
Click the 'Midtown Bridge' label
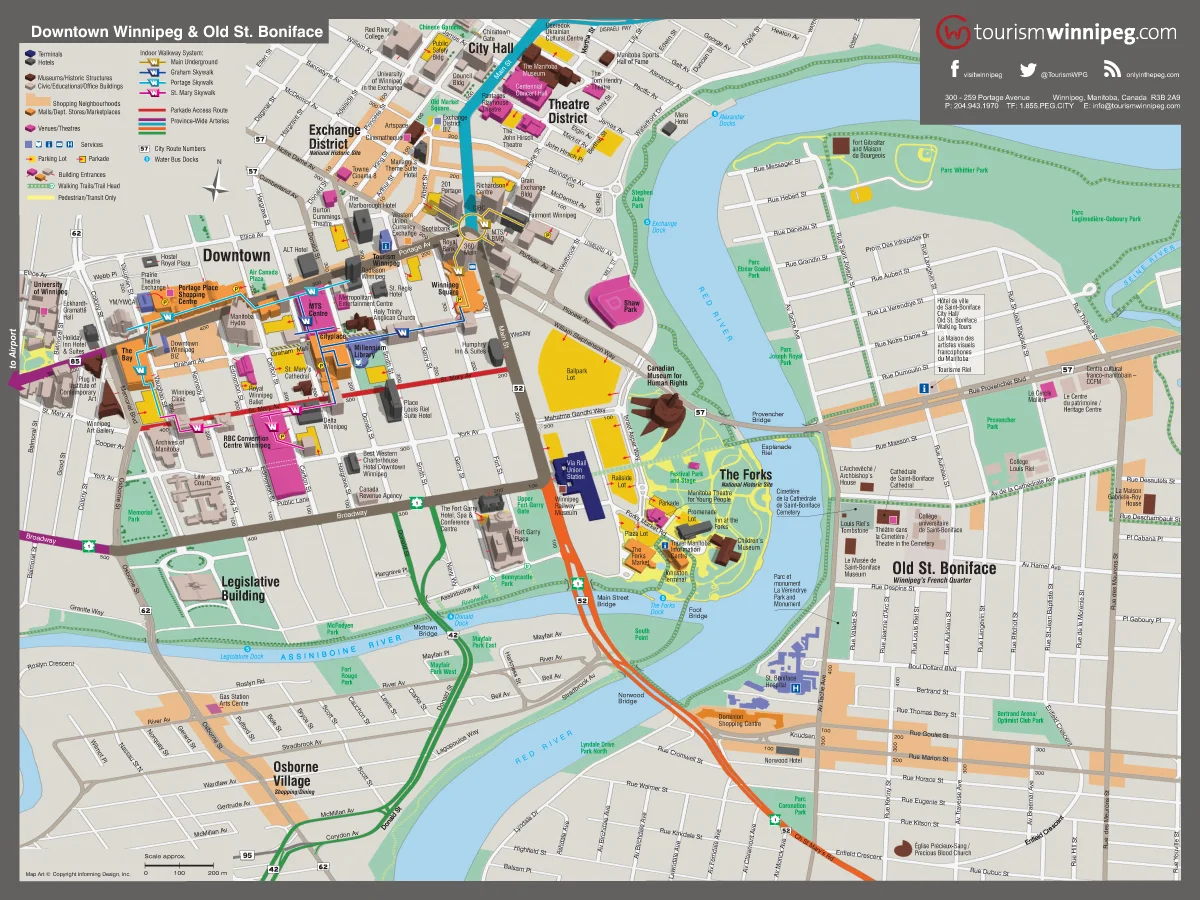[x=427, y=630]
